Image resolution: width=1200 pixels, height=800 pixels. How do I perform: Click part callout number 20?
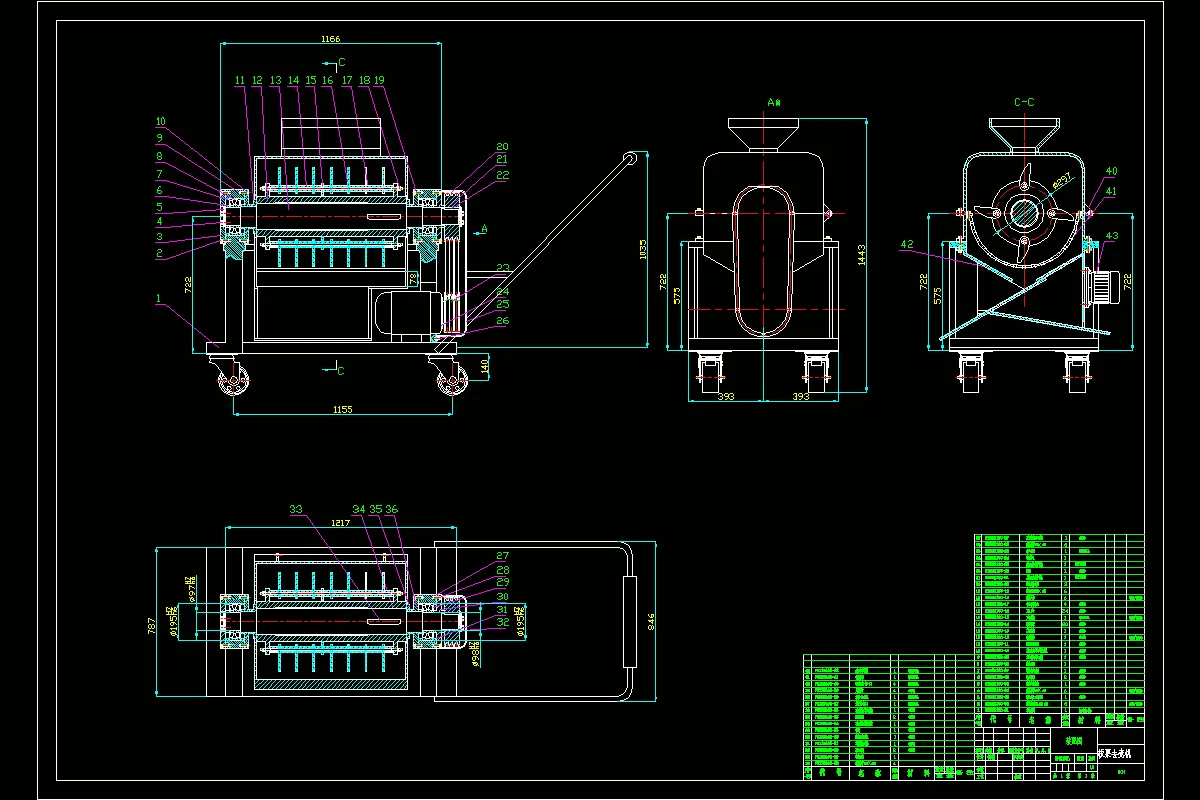[502, 147]
